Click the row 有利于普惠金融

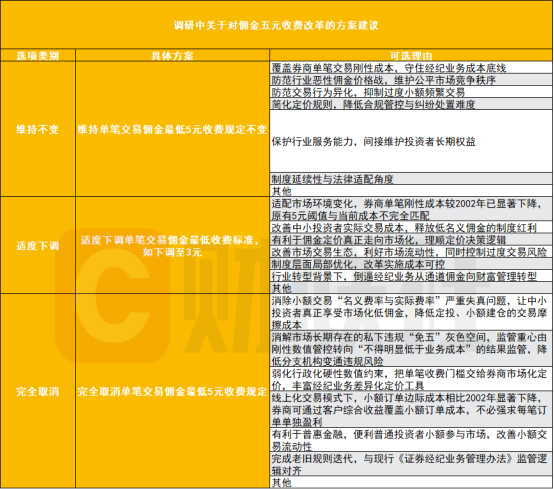411,440
